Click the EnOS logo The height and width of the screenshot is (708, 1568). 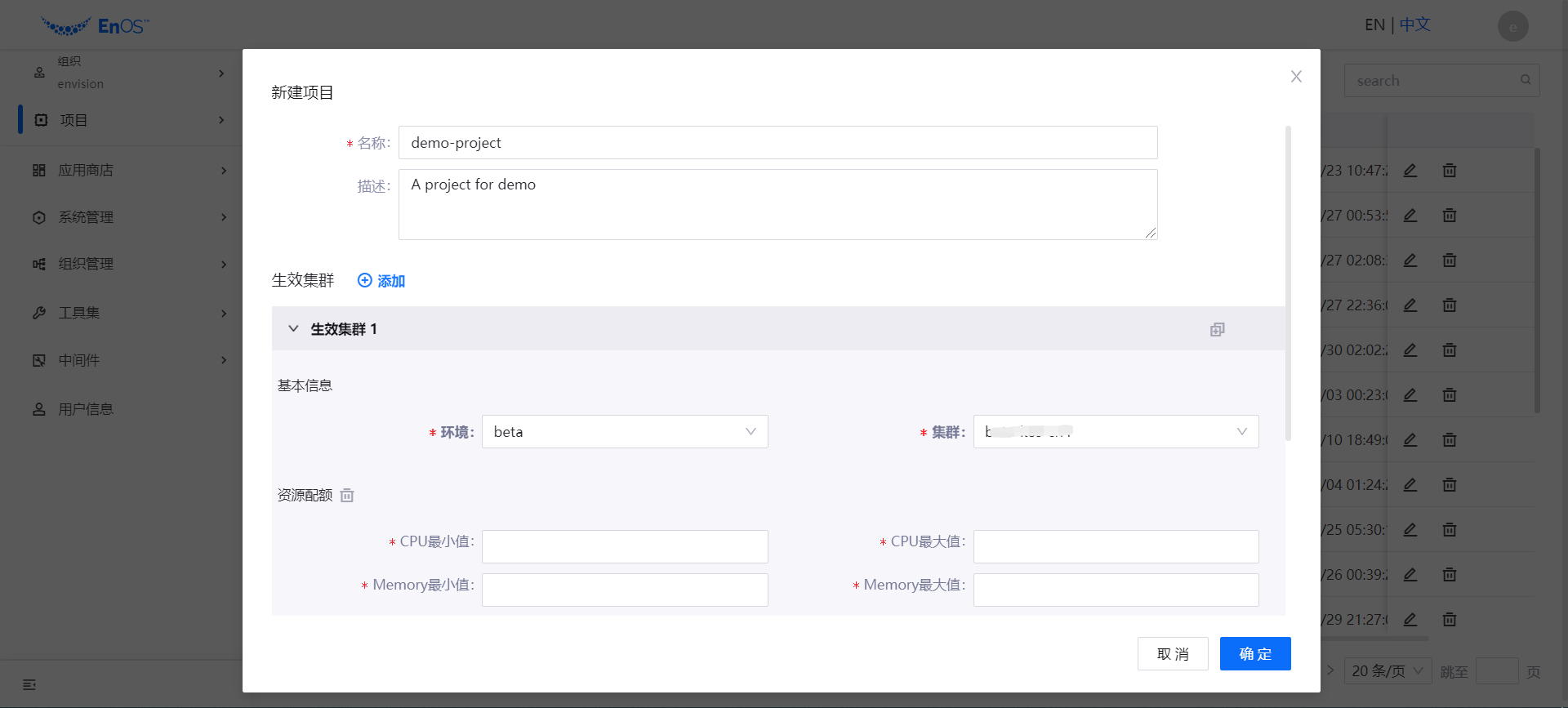(x=95, y=26)
